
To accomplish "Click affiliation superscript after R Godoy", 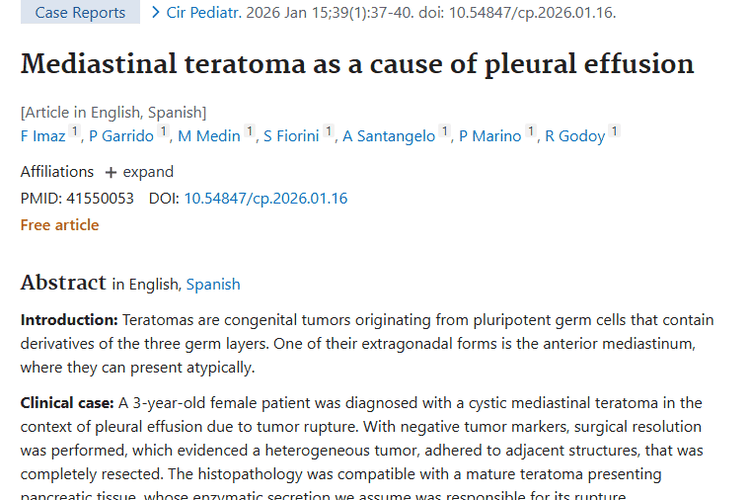I will 614,132.
